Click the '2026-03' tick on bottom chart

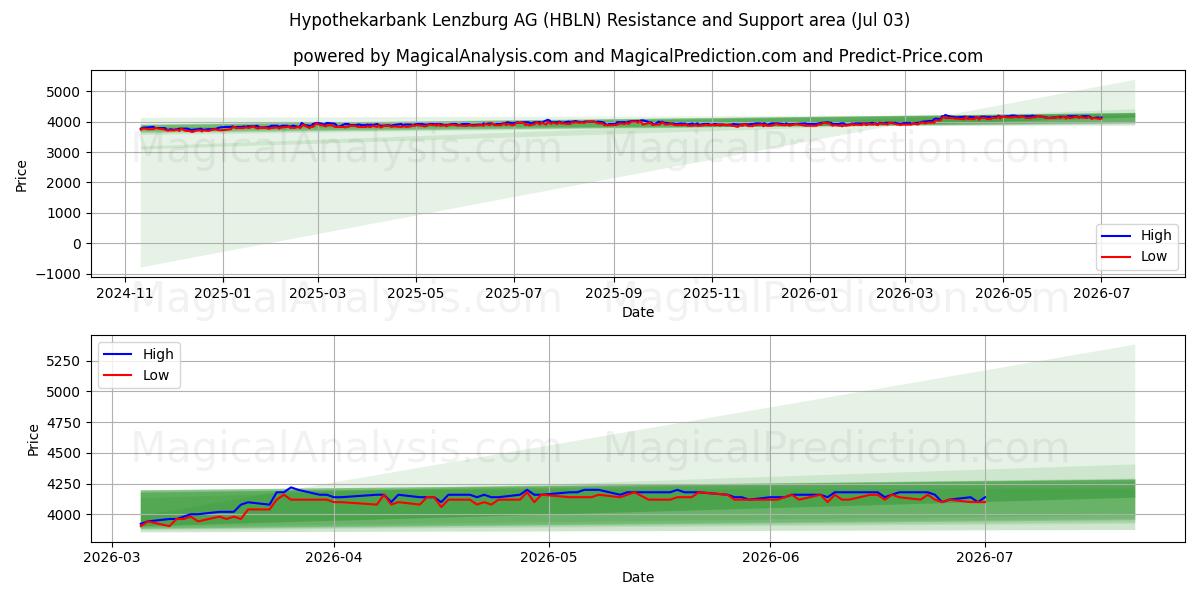click(111, 558)
